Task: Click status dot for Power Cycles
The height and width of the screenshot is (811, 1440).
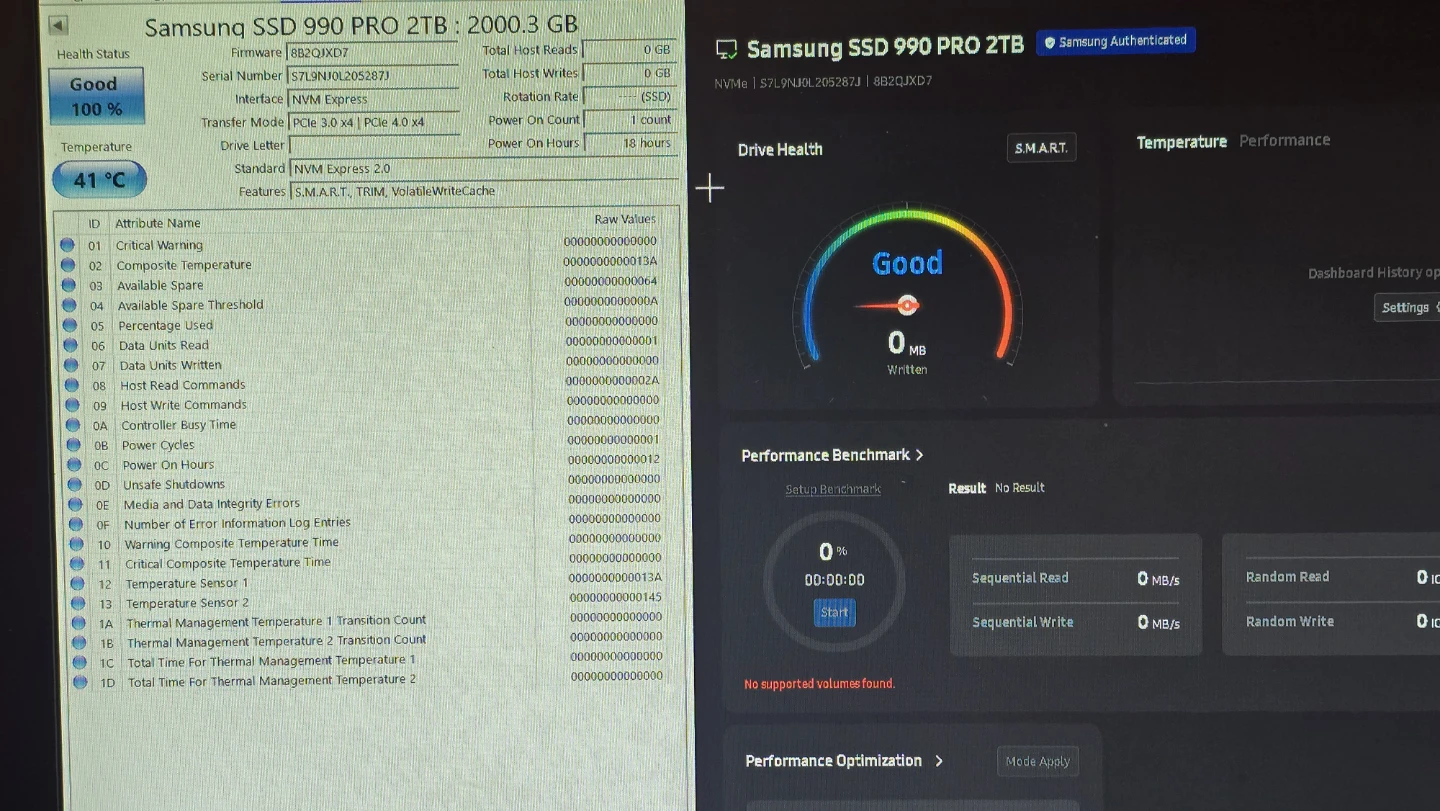Action: pyautogui.click(x=73, y=445)
